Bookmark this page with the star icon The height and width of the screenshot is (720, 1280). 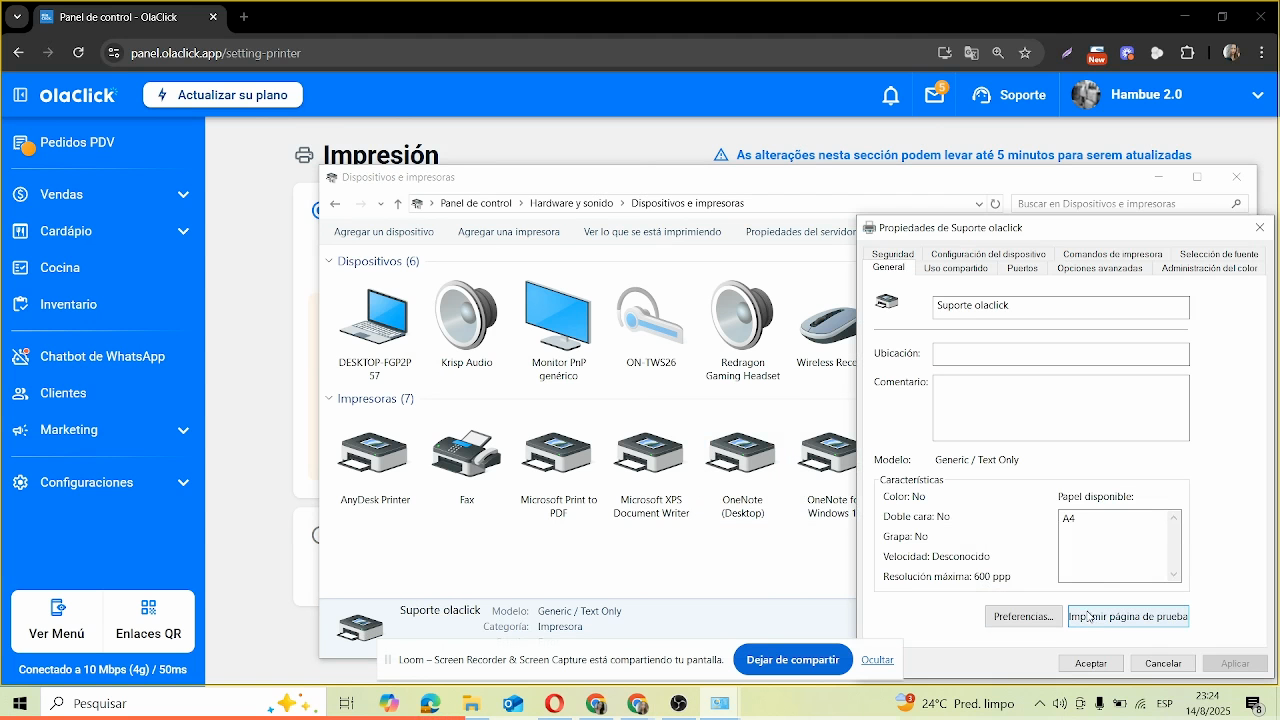1025,53
